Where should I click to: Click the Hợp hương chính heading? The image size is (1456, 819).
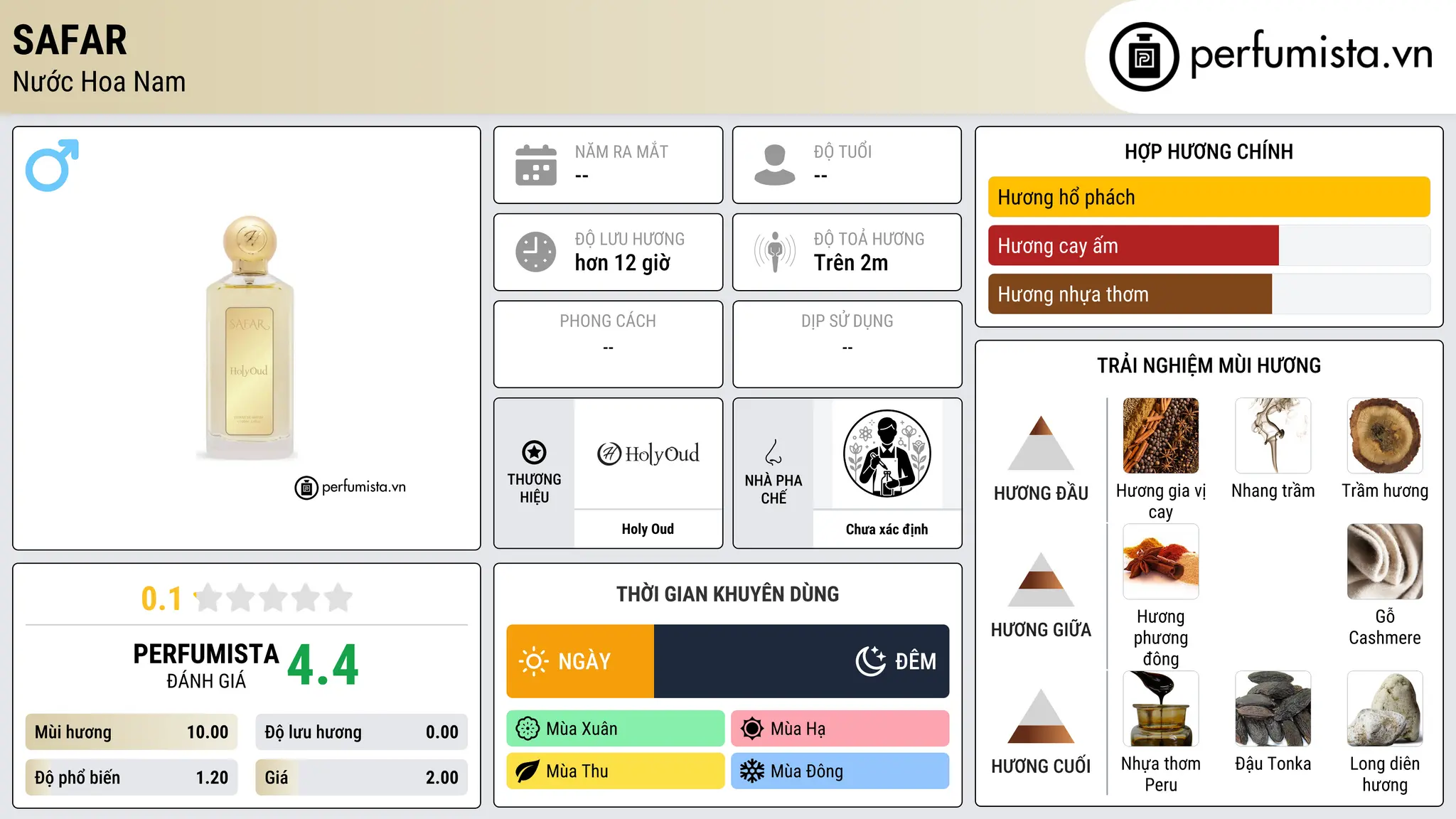[1209, 151]
